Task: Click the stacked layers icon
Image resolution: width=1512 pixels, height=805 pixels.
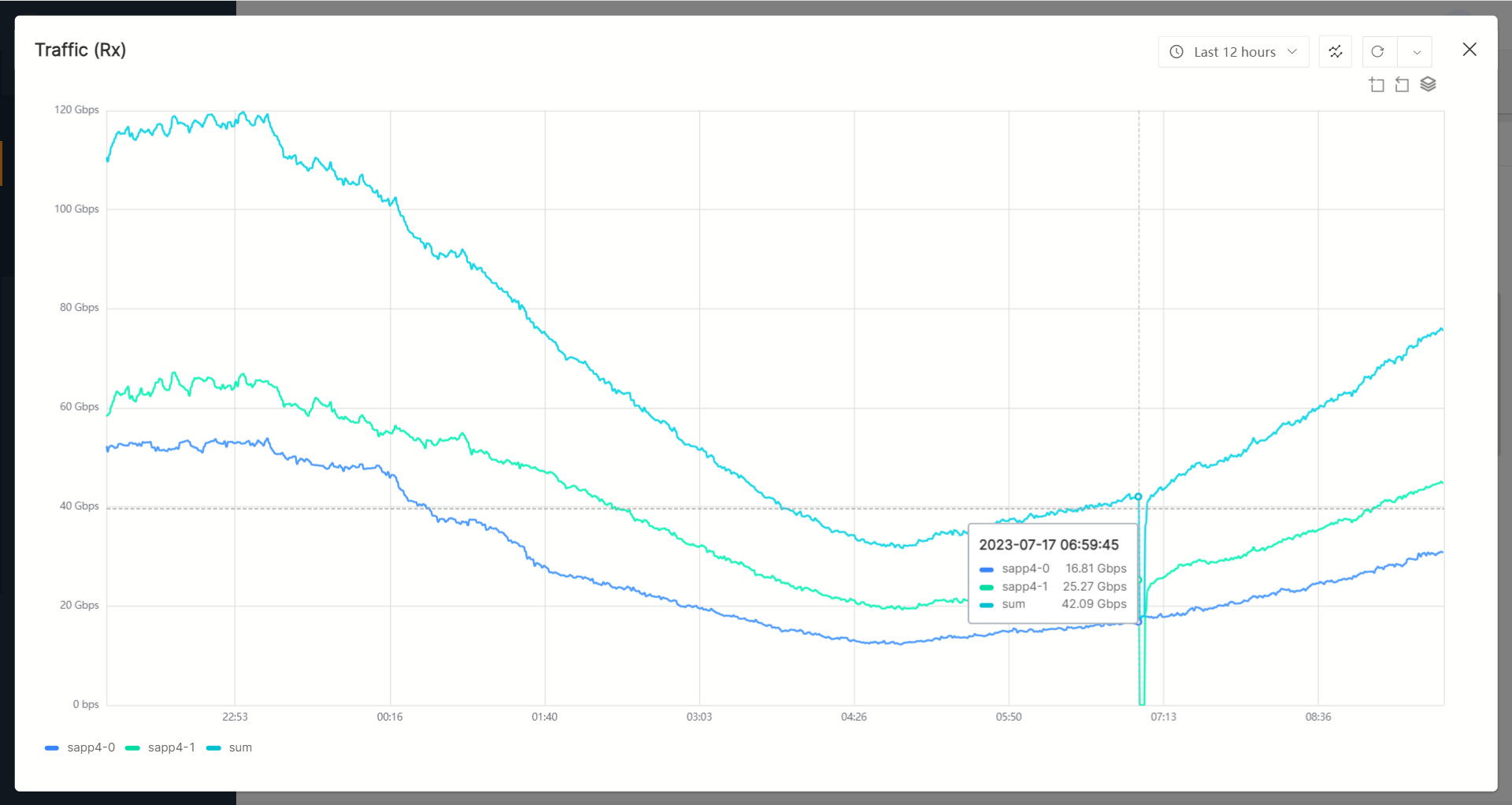Action: [x=1428, y=84]
